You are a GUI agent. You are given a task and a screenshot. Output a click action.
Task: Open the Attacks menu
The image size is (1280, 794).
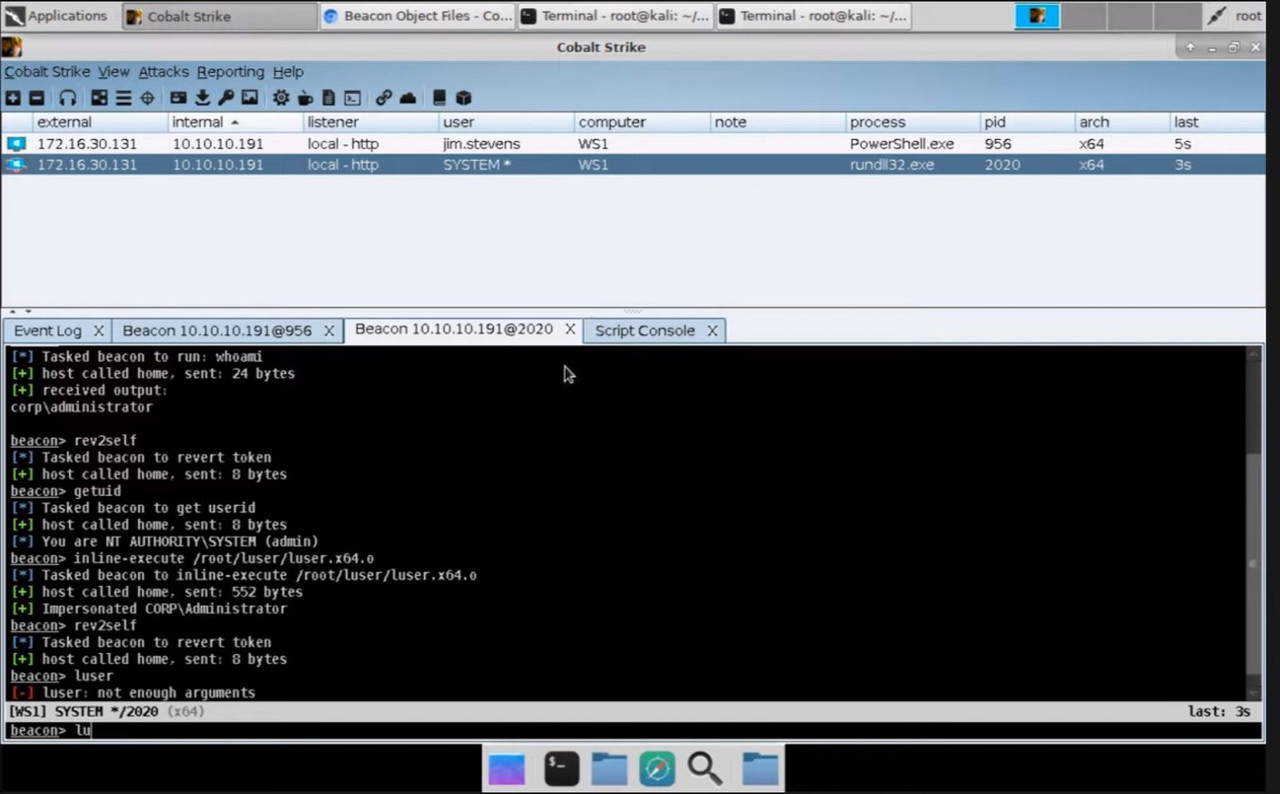coord(163,72)
